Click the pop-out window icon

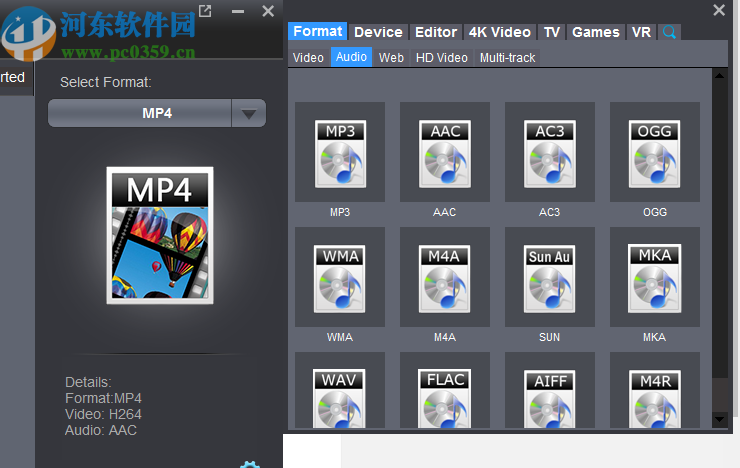point(205,10)
